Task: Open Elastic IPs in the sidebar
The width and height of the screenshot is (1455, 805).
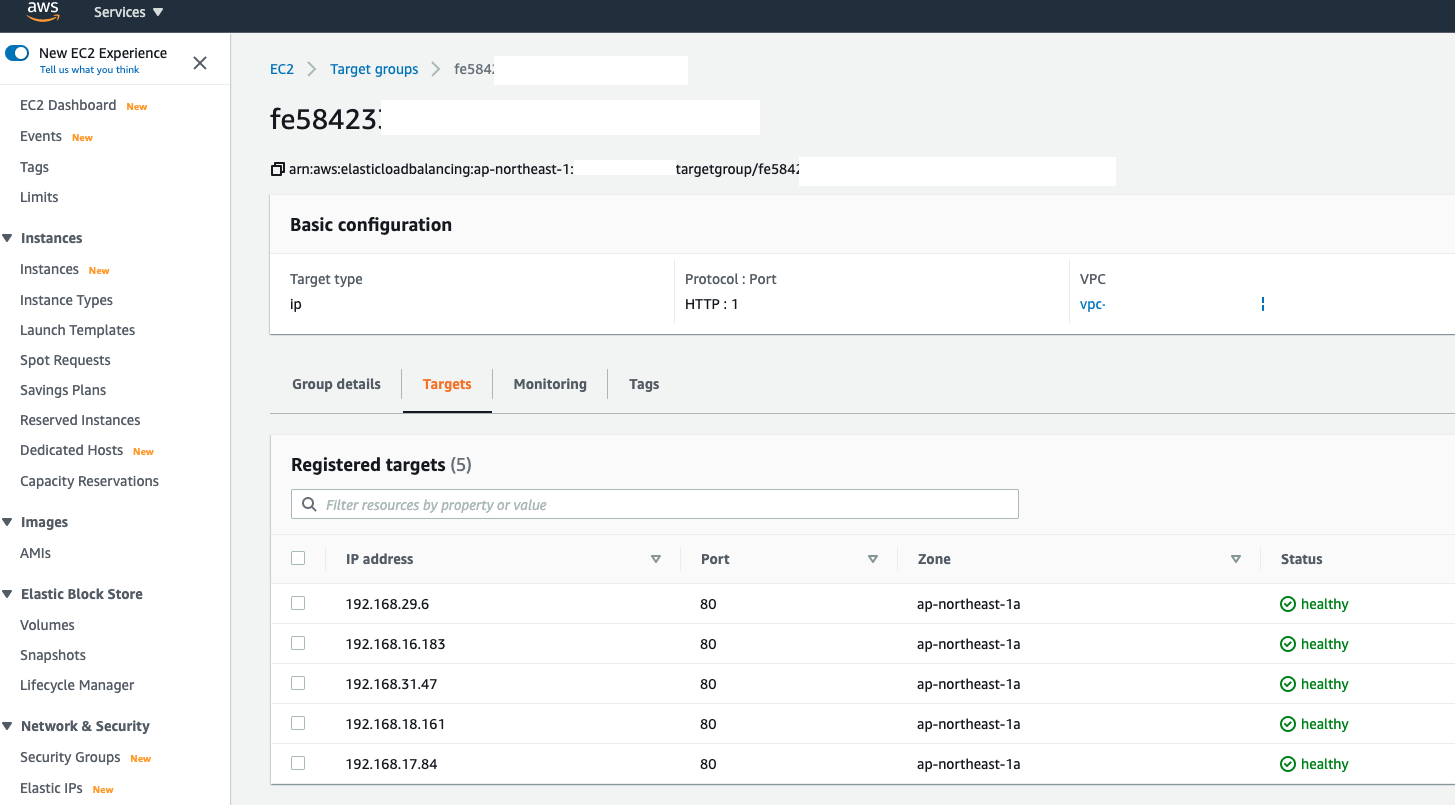Action: (x=53, y=788)
